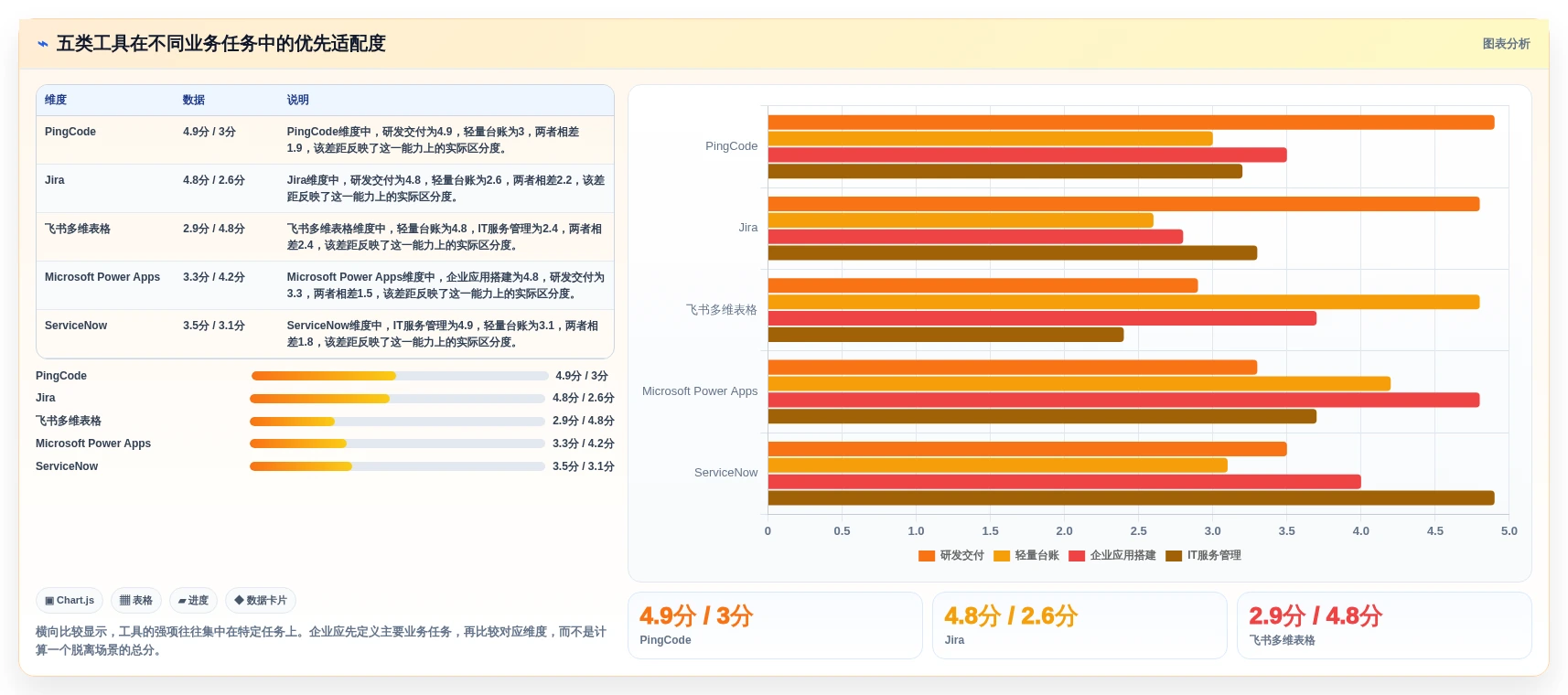
Task: Click the blue icon beside the title
Action: coord(42,44)
